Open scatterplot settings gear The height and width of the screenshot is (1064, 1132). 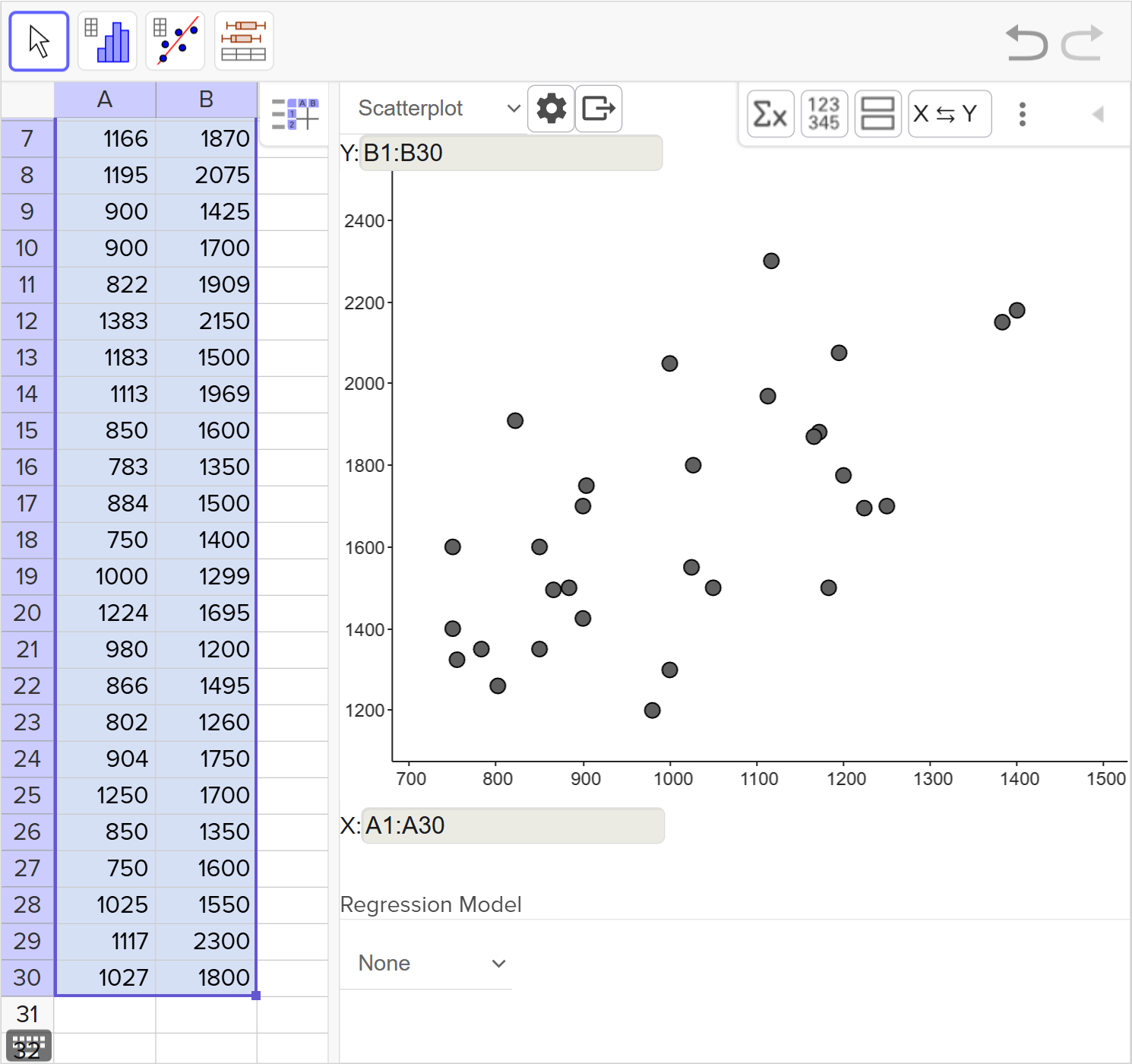click(x=551, y=109)
